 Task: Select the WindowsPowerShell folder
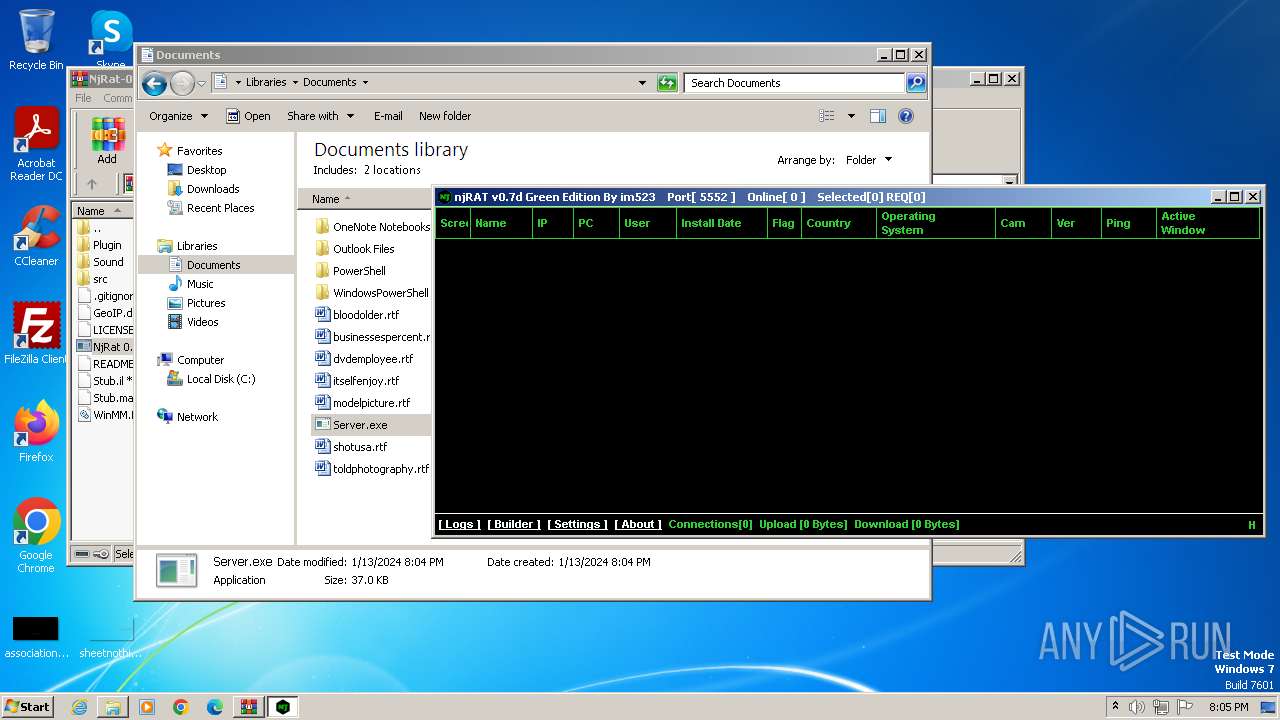372,293
